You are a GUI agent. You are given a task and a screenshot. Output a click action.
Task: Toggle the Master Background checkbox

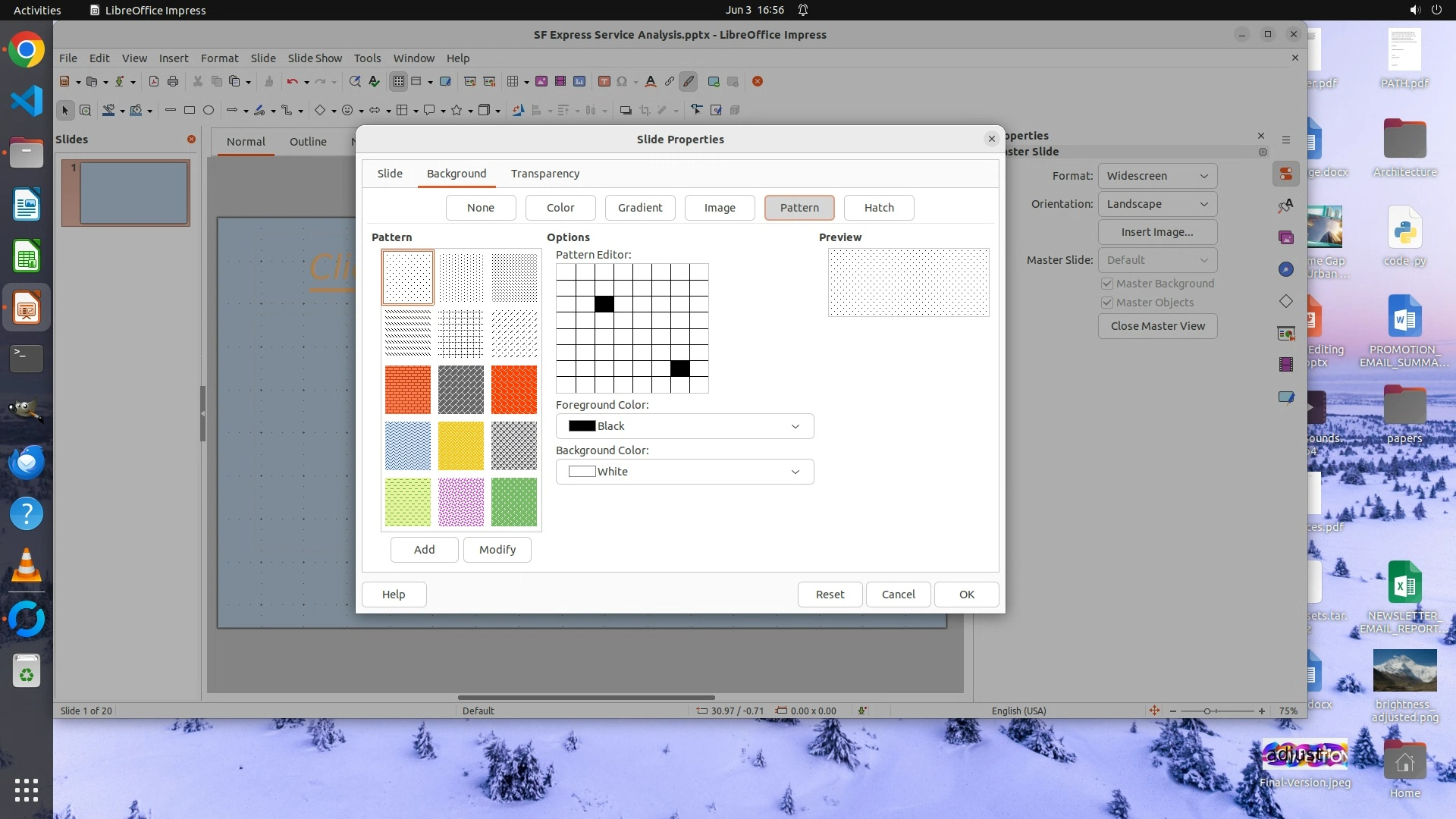click(1107, 284)
